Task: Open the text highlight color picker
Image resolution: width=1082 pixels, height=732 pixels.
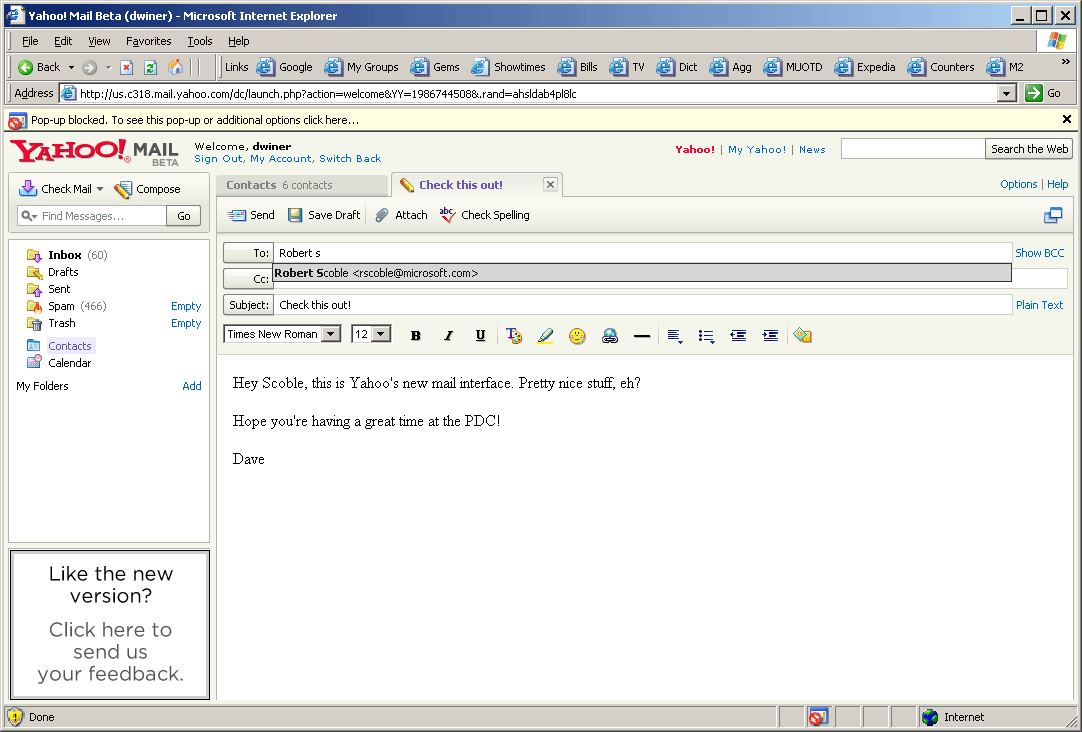Action: (x=545, y=336)
